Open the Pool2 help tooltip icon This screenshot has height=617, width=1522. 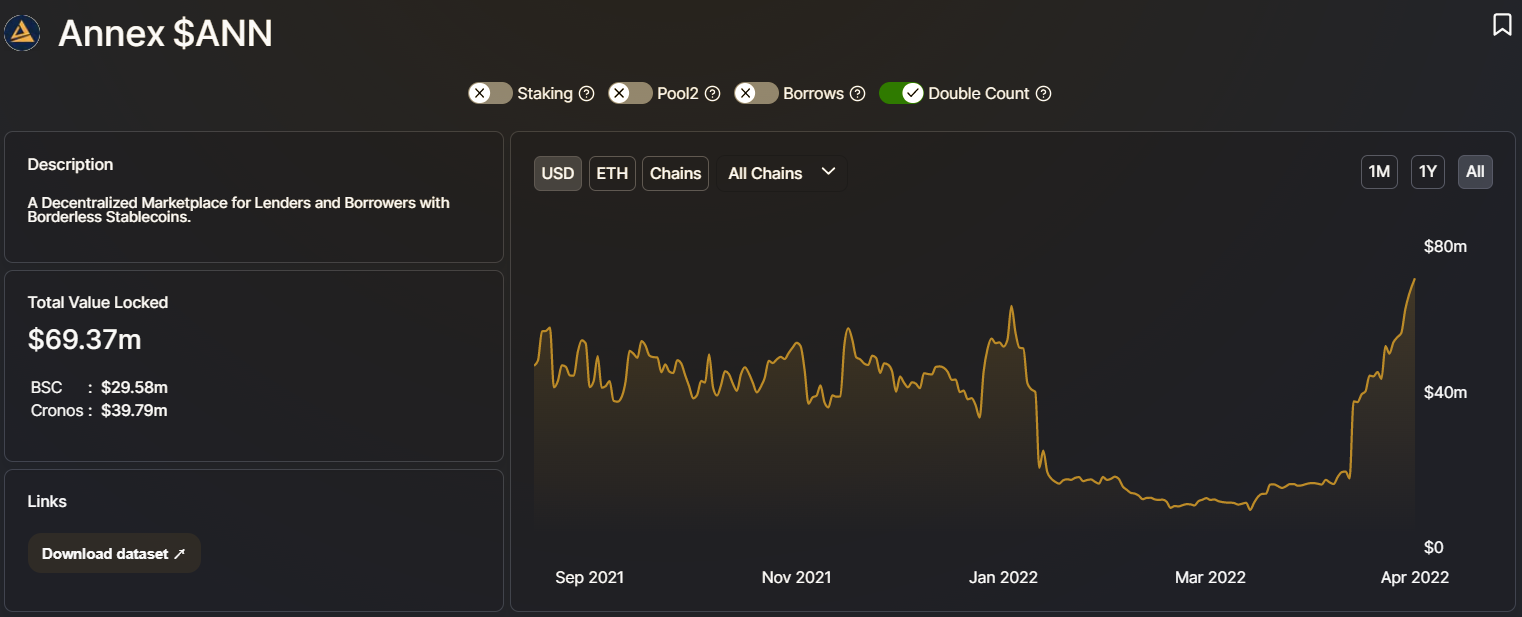[713, 93]
